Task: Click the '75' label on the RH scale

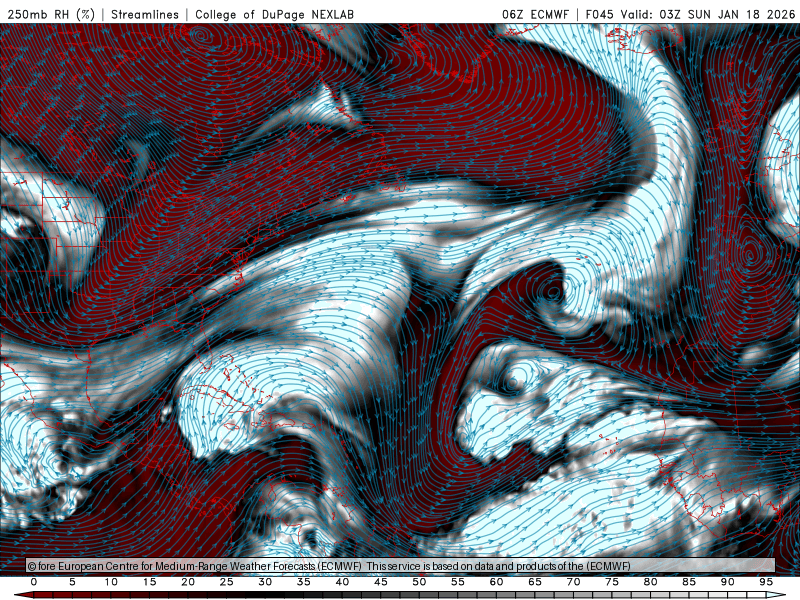Action: 612,582
